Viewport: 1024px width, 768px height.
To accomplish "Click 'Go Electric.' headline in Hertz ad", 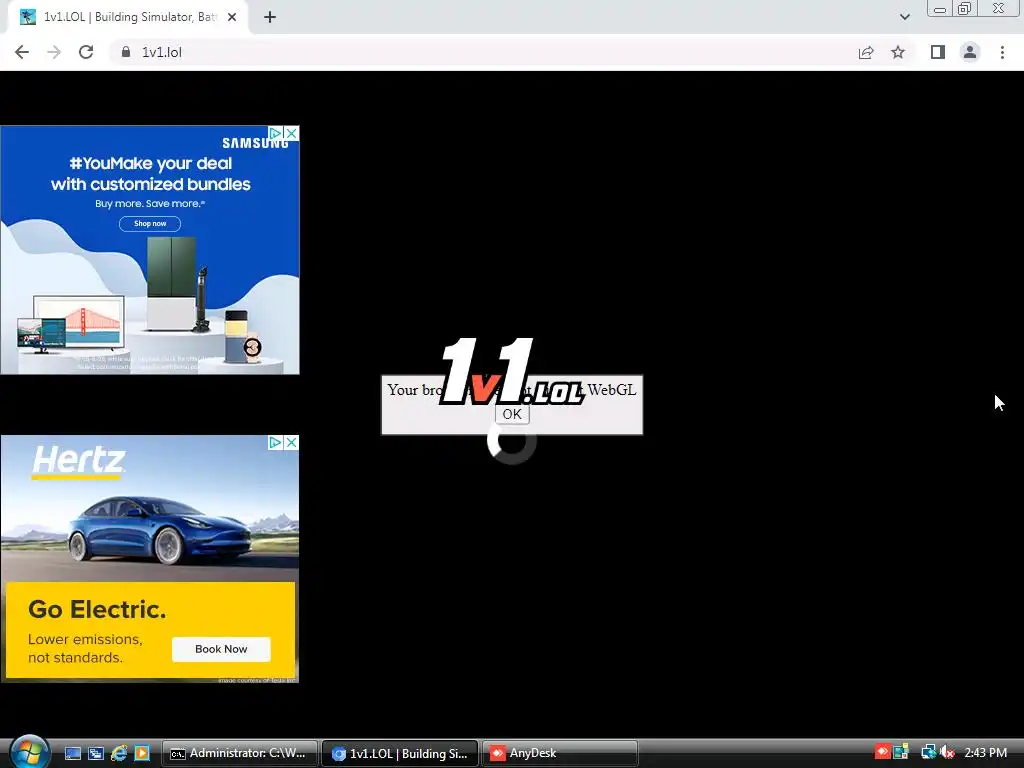I will pyautogui.click(x=97, y=609).
